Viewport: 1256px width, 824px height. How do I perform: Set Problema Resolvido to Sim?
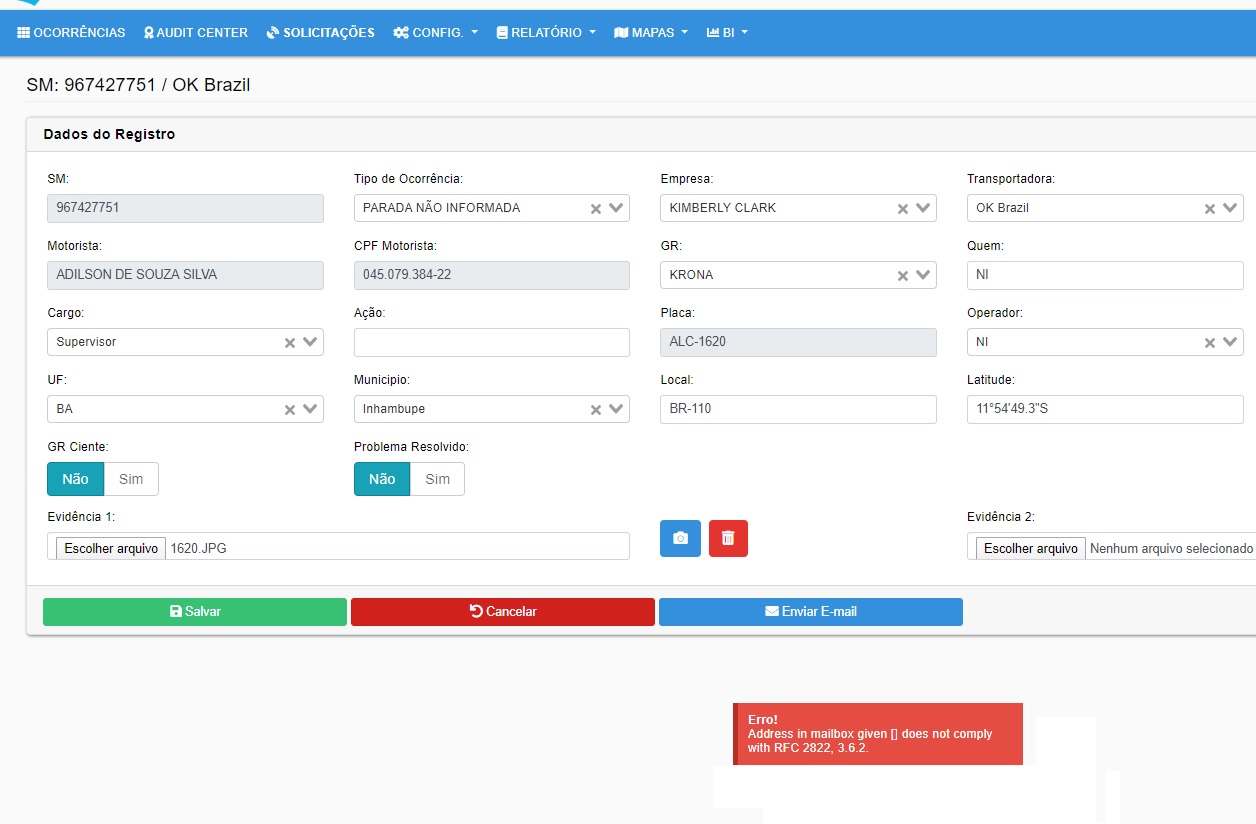(x=437, y=479)
